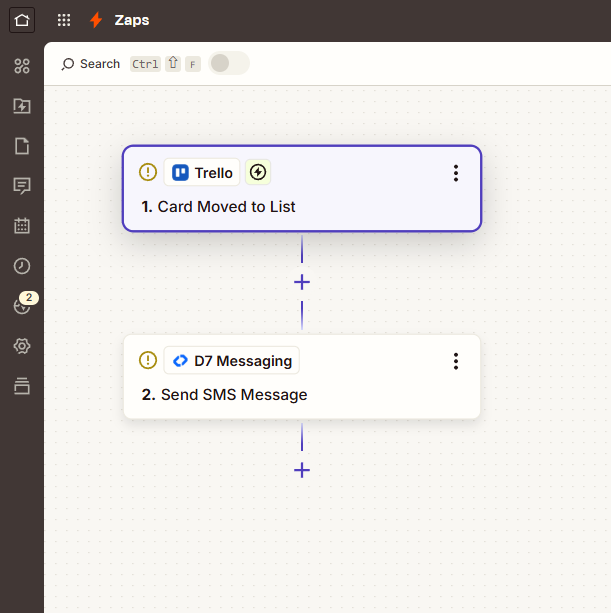Image resolution: width=611 pixels, height=613 pixels.
Task: Open the clock history icon in sidebar
Action: point(22,266)
